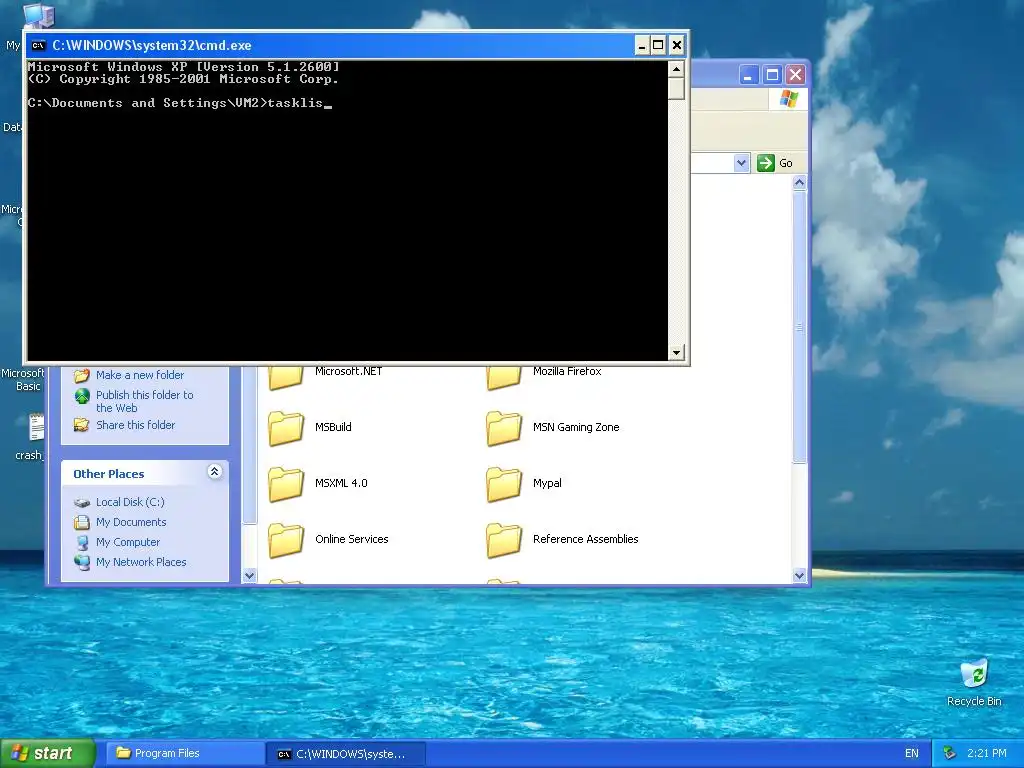The height and width of the screenshot is (768, 1024).
Task: Open the Mypal folder
Action: 504,485
